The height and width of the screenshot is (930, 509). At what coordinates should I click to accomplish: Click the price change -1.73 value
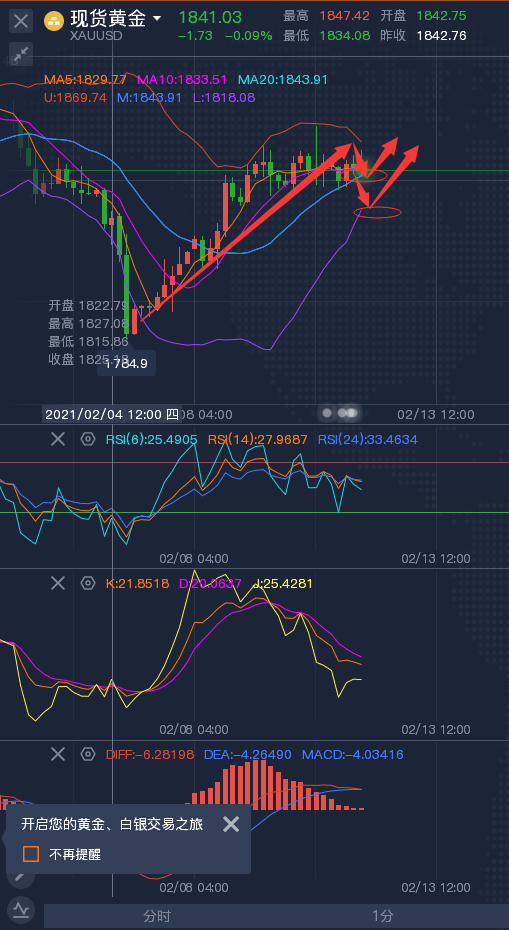[x=195, y=36]
